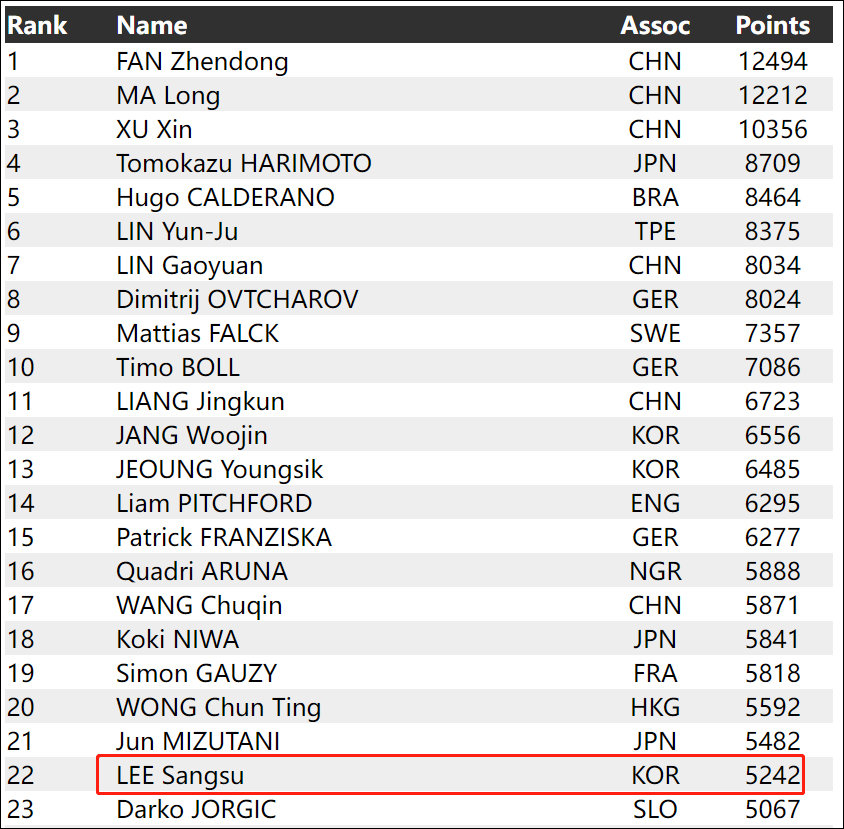Click Liam PITCHFORD's ENG association cell
Viewport: 844px width, 829px height.
pyautogui.click(x=655, y=504)
